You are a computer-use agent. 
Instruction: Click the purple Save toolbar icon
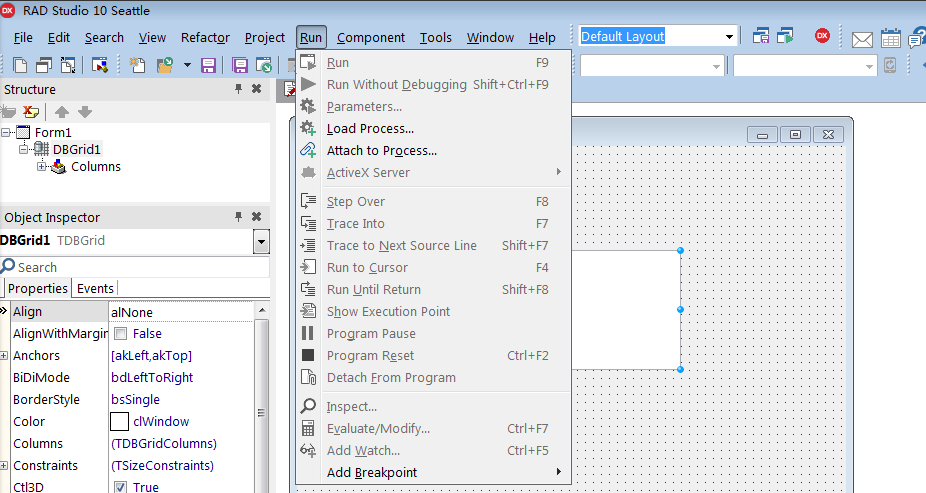point(208,65)
